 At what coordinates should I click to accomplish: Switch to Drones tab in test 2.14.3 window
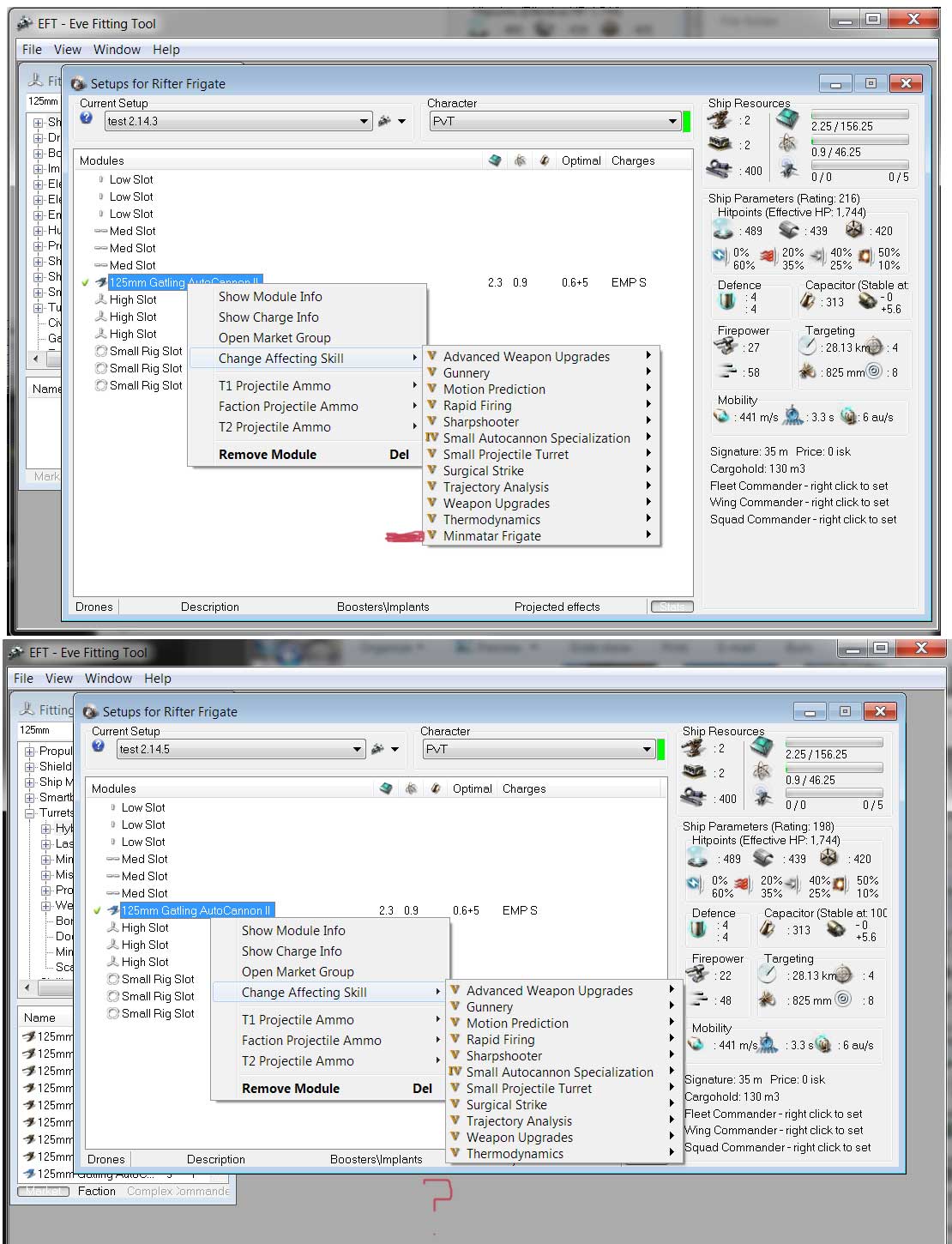[x=93, y=607]
